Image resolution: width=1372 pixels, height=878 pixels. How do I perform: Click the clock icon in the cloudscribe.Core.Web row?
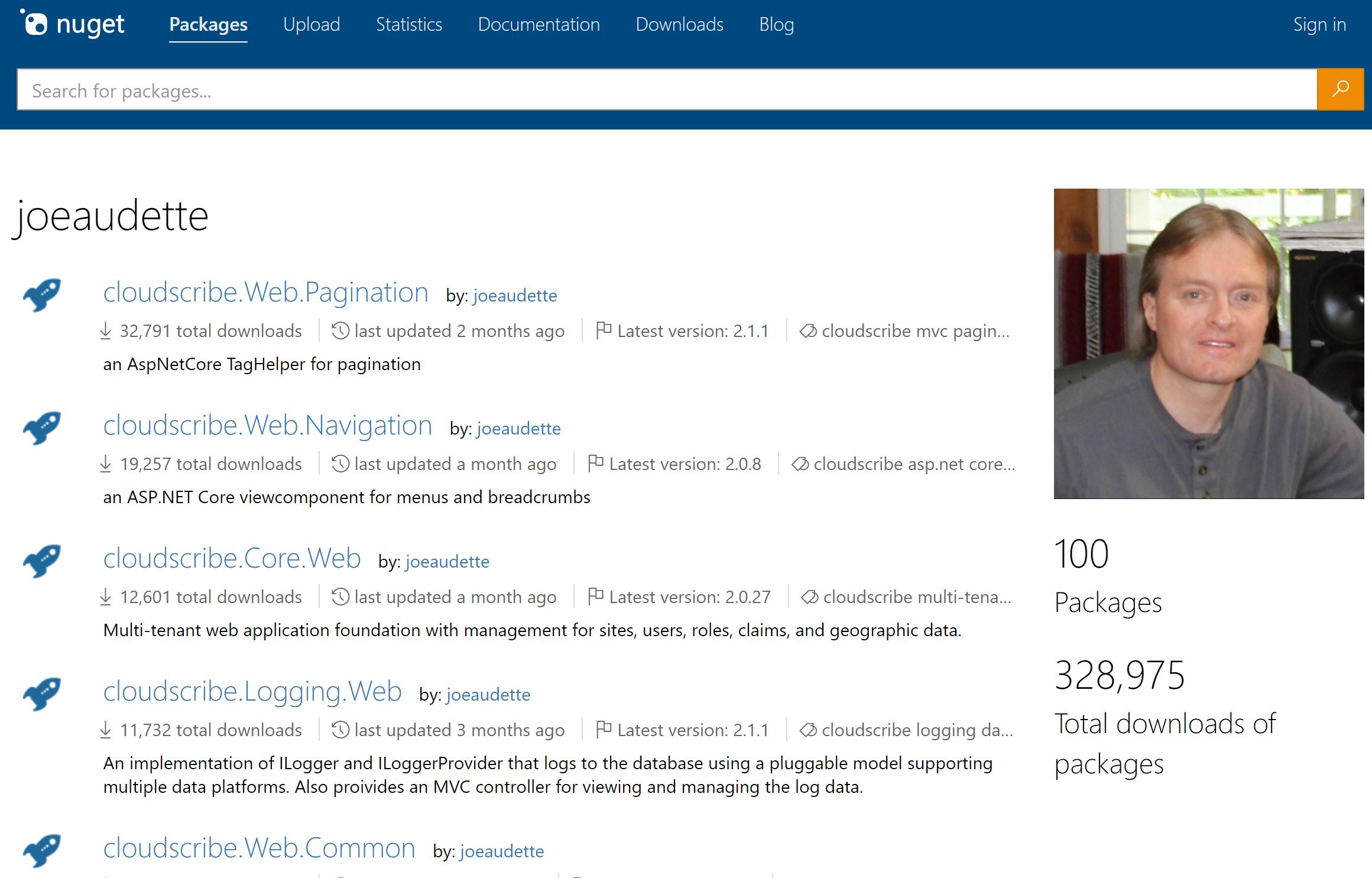pos(340,597)
